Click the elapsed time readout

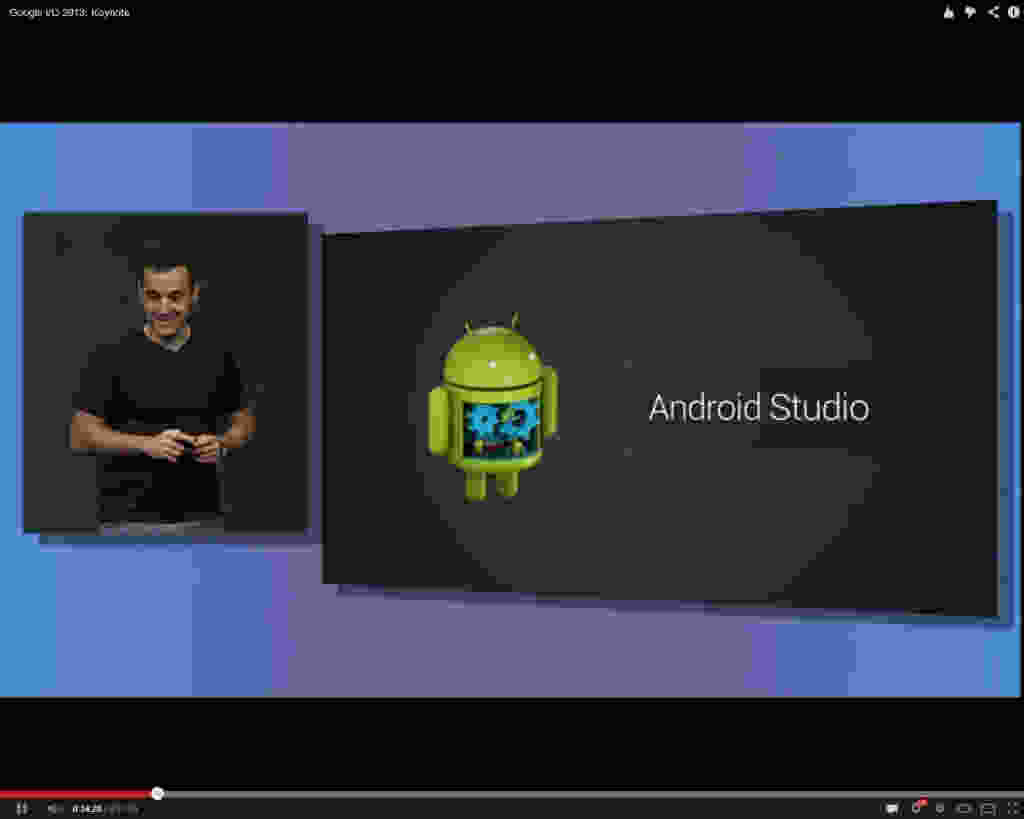tap(87, 809)
